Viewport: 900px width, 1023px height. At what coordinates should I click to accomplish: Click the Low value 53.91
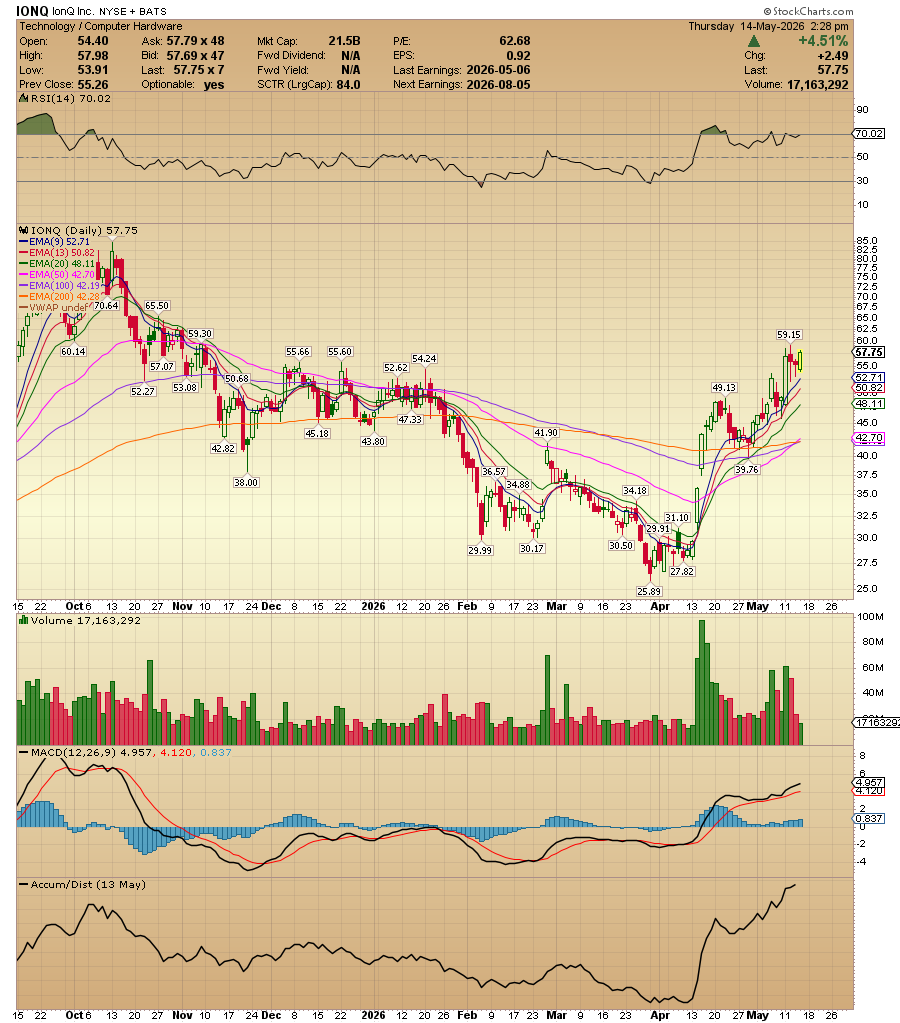(93, 70)
